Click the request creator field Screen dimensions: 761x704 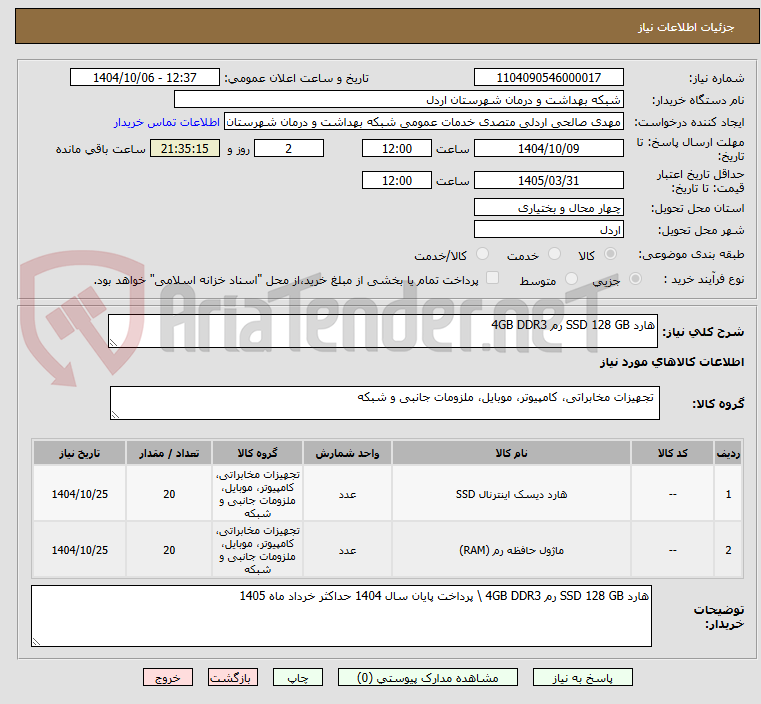pos(424,122)
